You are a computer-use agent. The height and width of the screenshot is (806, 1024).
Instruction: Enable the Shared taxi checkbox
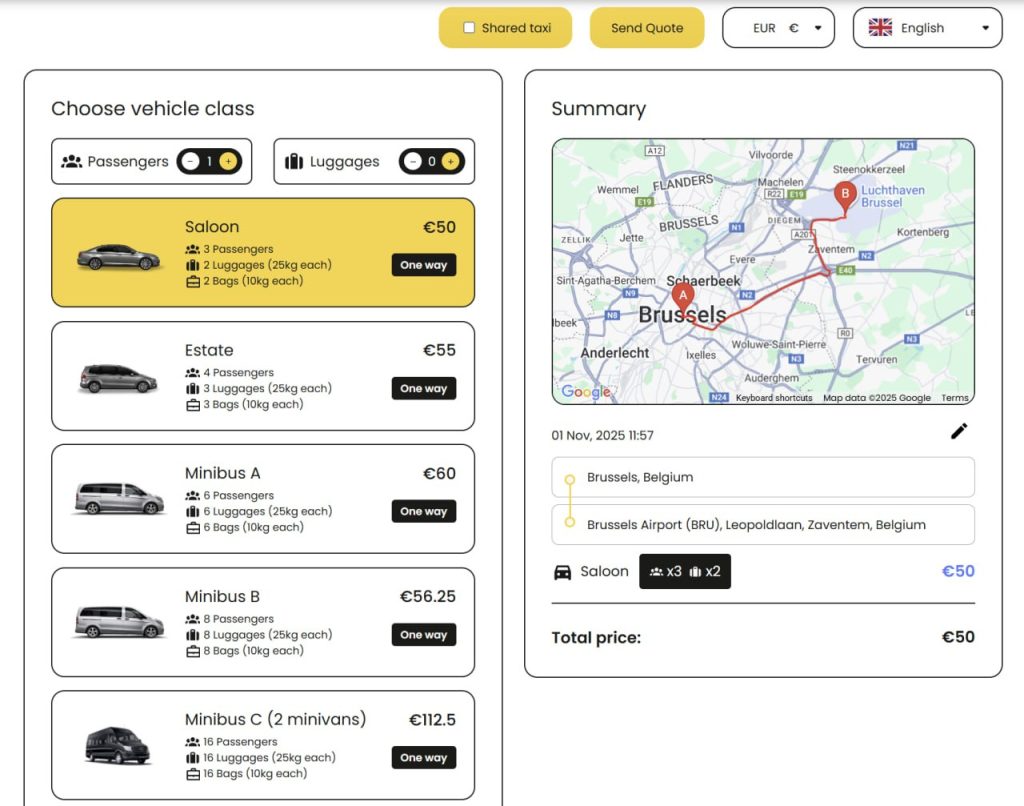click(468, 28)
